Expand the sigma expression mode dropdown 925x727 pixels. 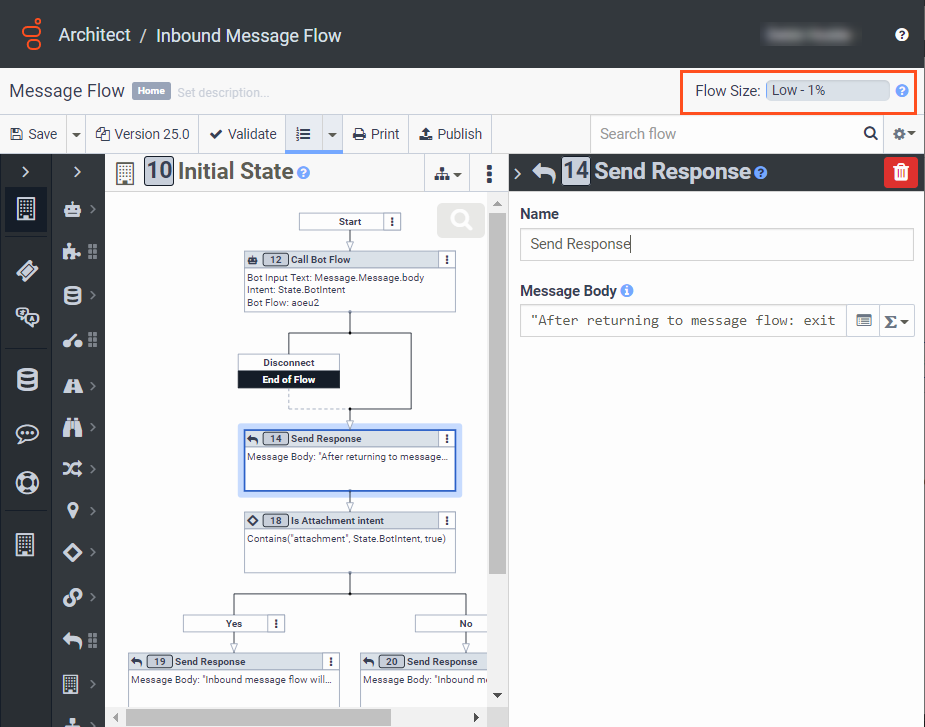coord(897,321)
